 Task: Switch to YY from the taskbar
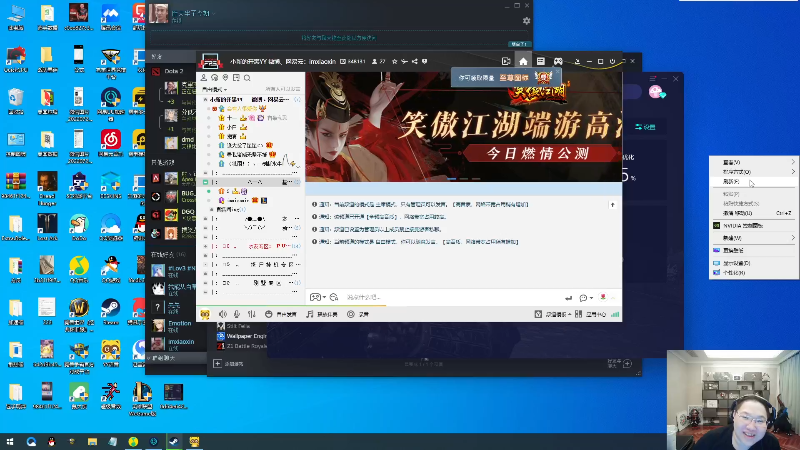pos(194,441)
